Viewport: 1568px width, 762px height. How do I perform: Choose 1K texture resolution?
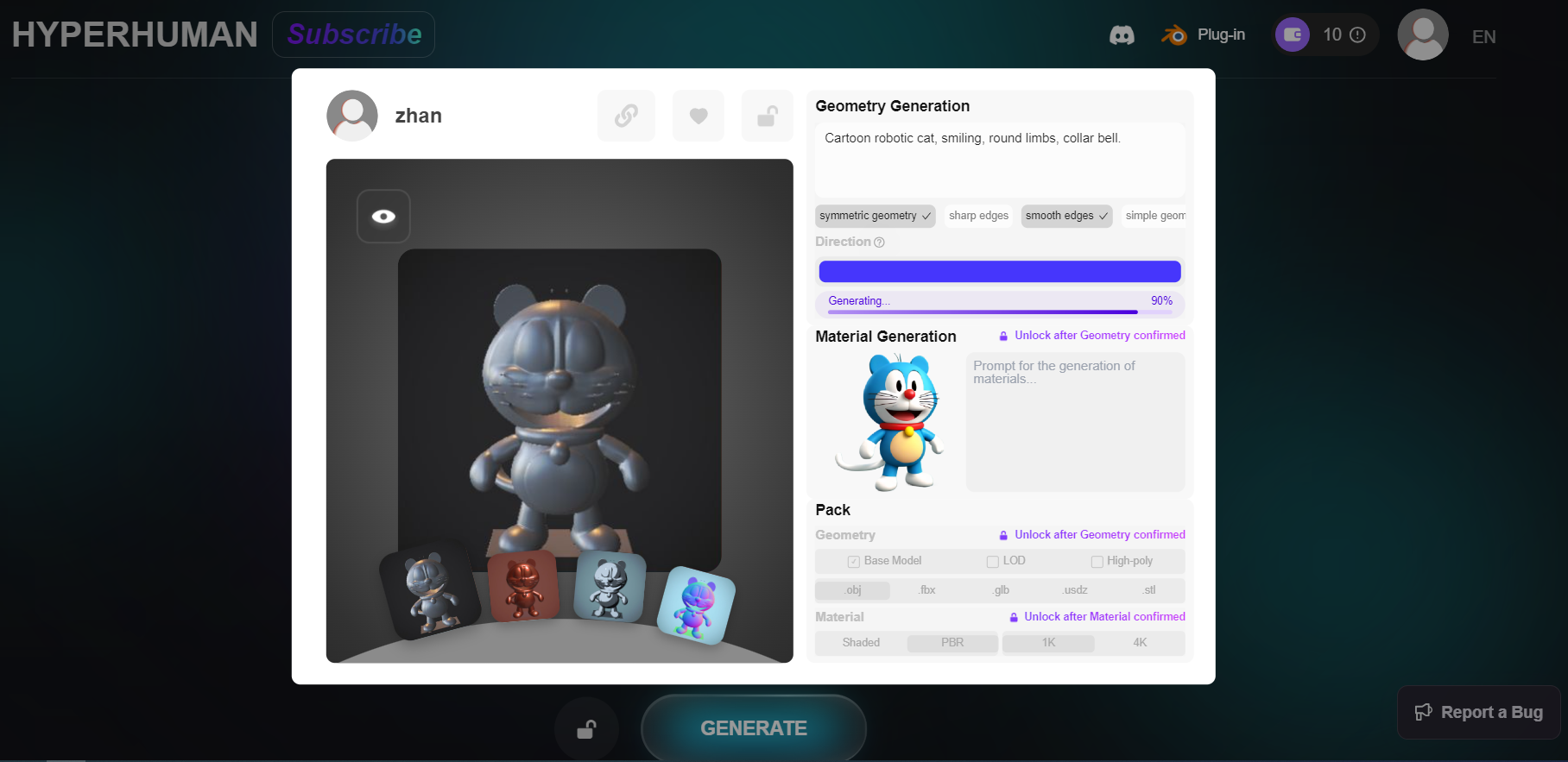click(x=1048, y=643)
